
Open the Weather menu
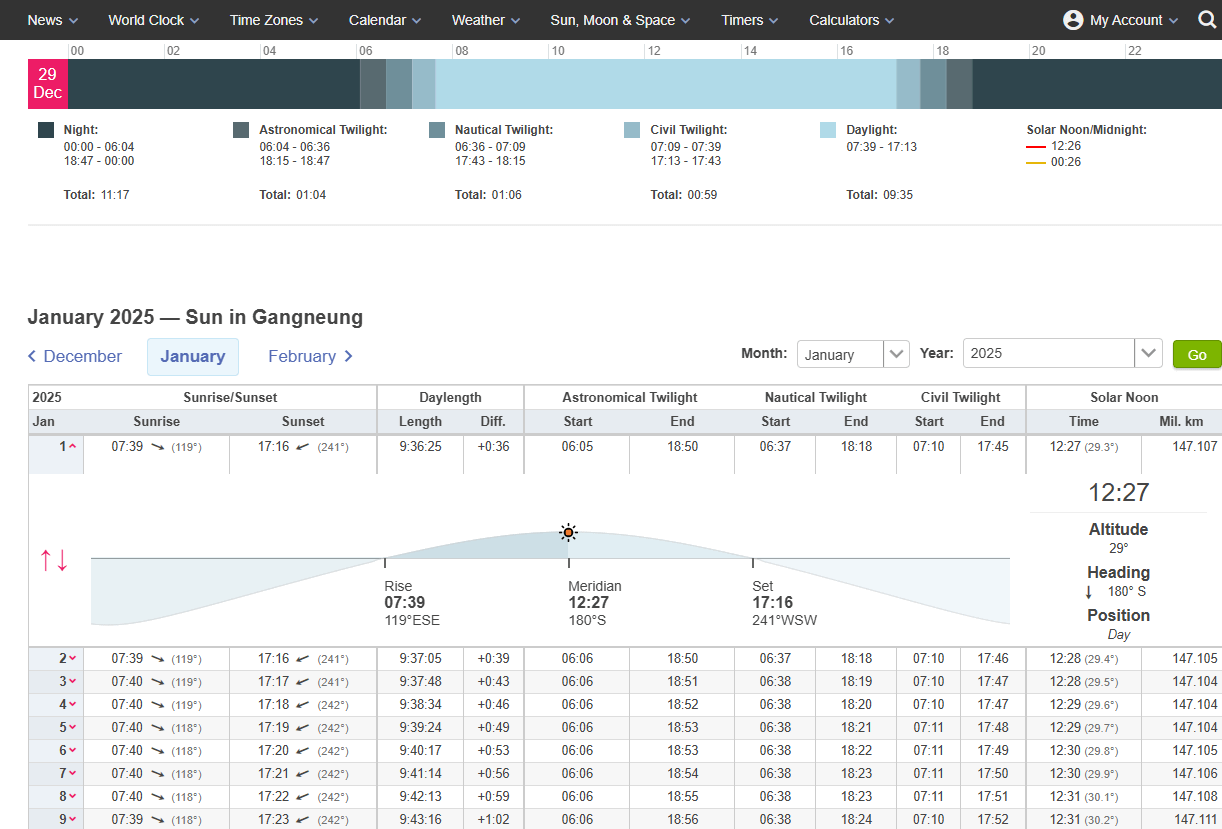pyautogui.click(x=486, y=20)
